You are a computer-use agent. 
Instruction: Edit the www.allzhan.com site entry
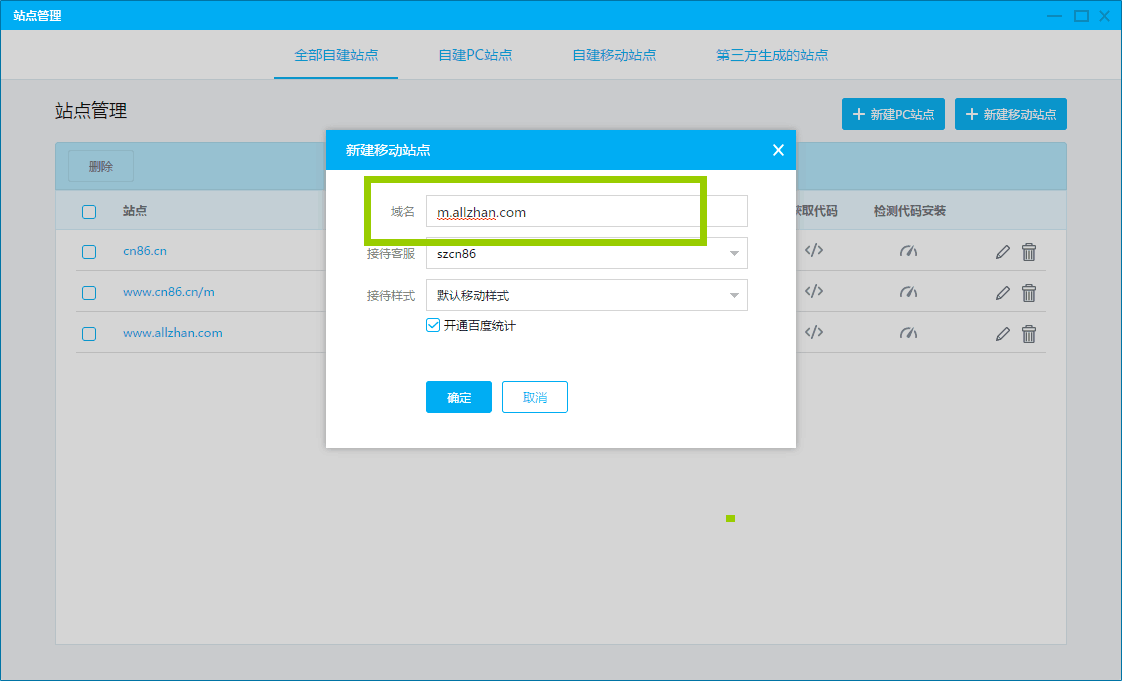point(1003,333)
